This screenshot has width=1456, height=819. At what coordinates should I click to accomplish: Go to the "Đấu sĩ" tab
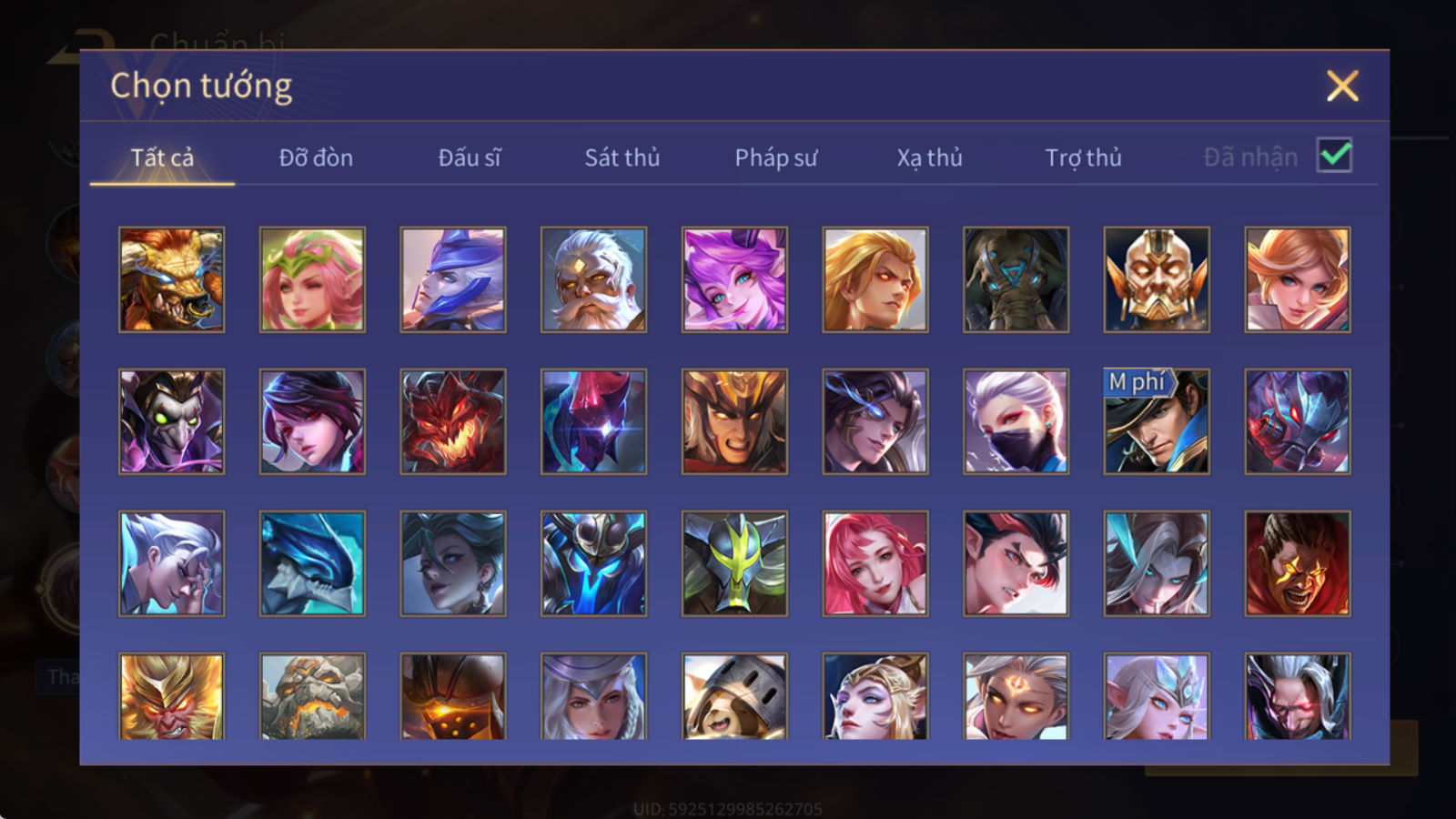pyautogui.click(x=470, y=157)
